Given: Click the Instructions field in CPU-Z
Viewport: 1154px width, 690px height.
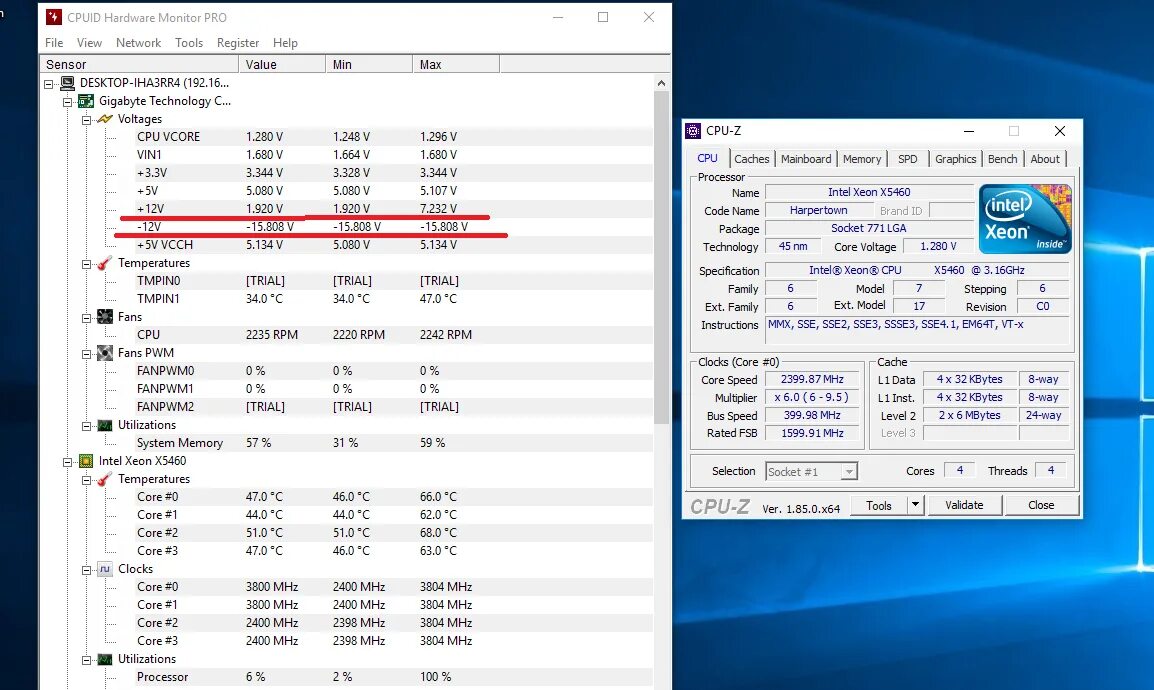Looking at the screenshot, I should click(x=917, y=330).
